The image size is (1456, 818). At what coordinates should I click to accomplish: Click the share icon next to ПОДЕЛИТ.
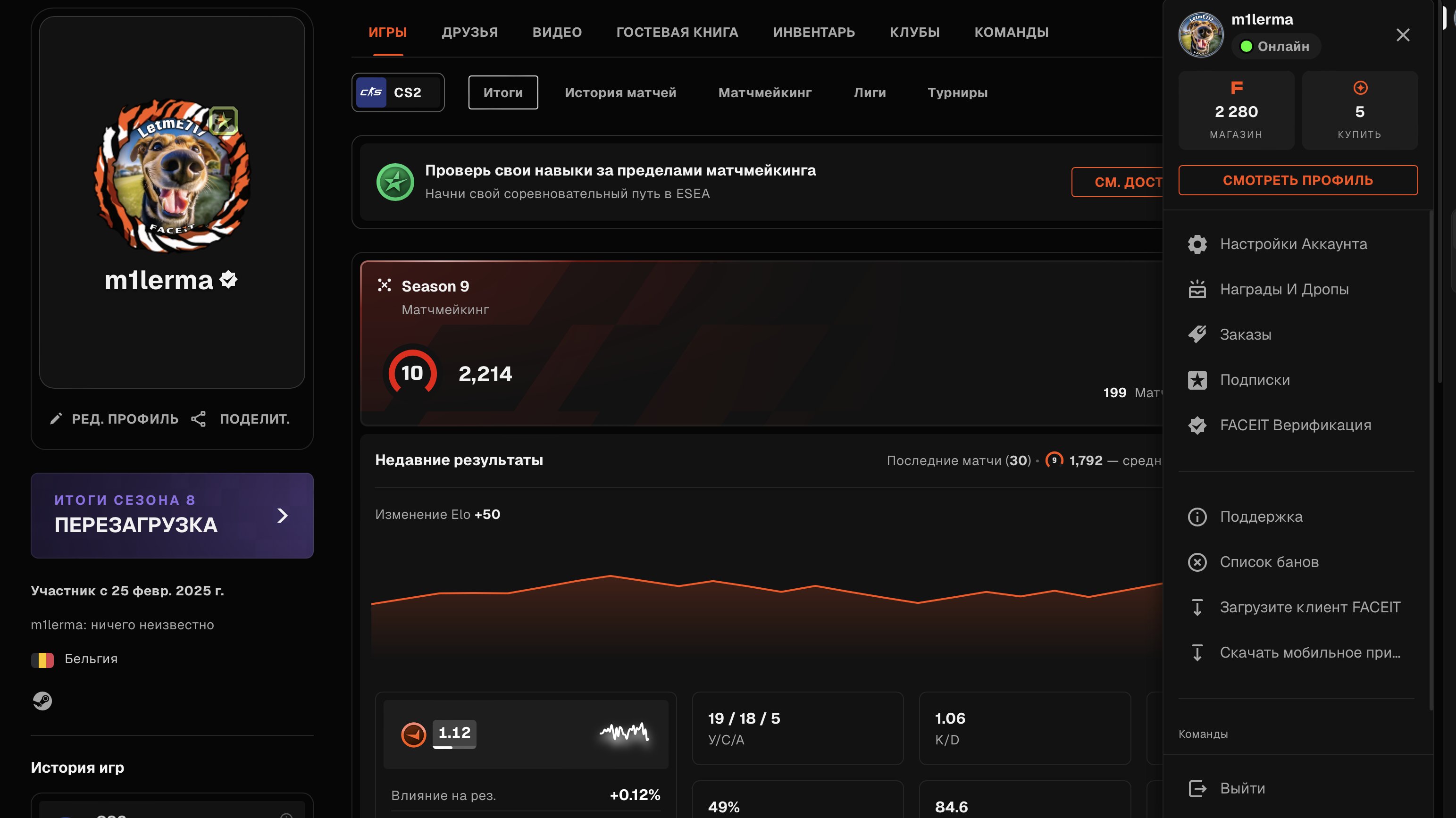click(198, 419)
